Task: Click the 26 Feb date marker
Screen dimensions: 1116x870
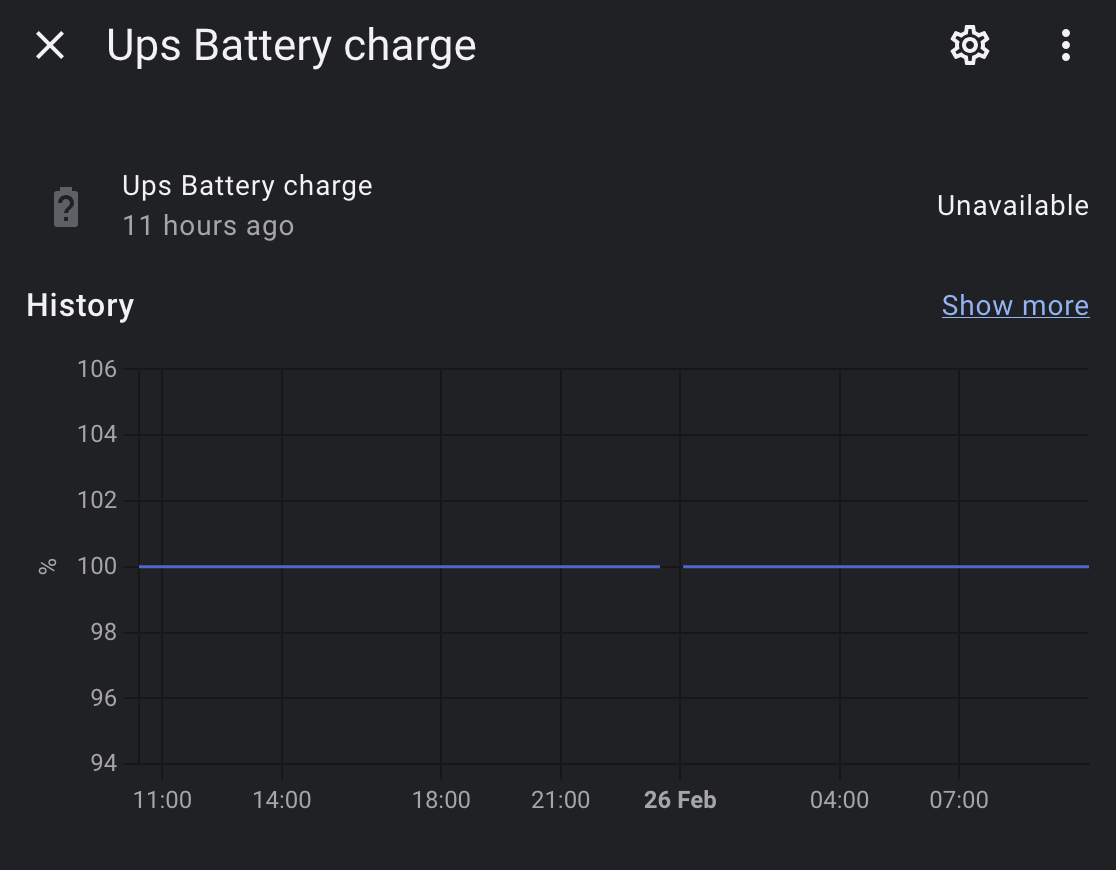Action: click(x=680, y=800)
